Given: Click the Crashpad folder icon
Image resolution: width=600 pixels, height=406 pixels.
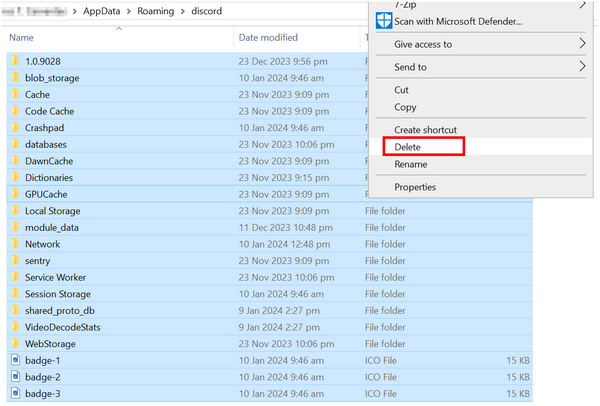Looking at the screenshot, I should click(x=15, y=128).
